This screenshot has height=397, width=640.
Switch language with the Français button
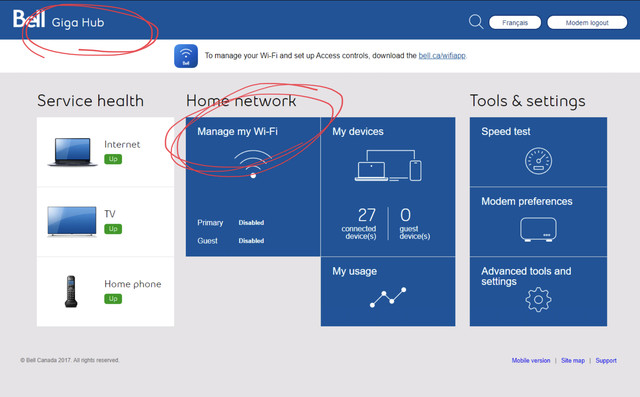coord(515,22)
